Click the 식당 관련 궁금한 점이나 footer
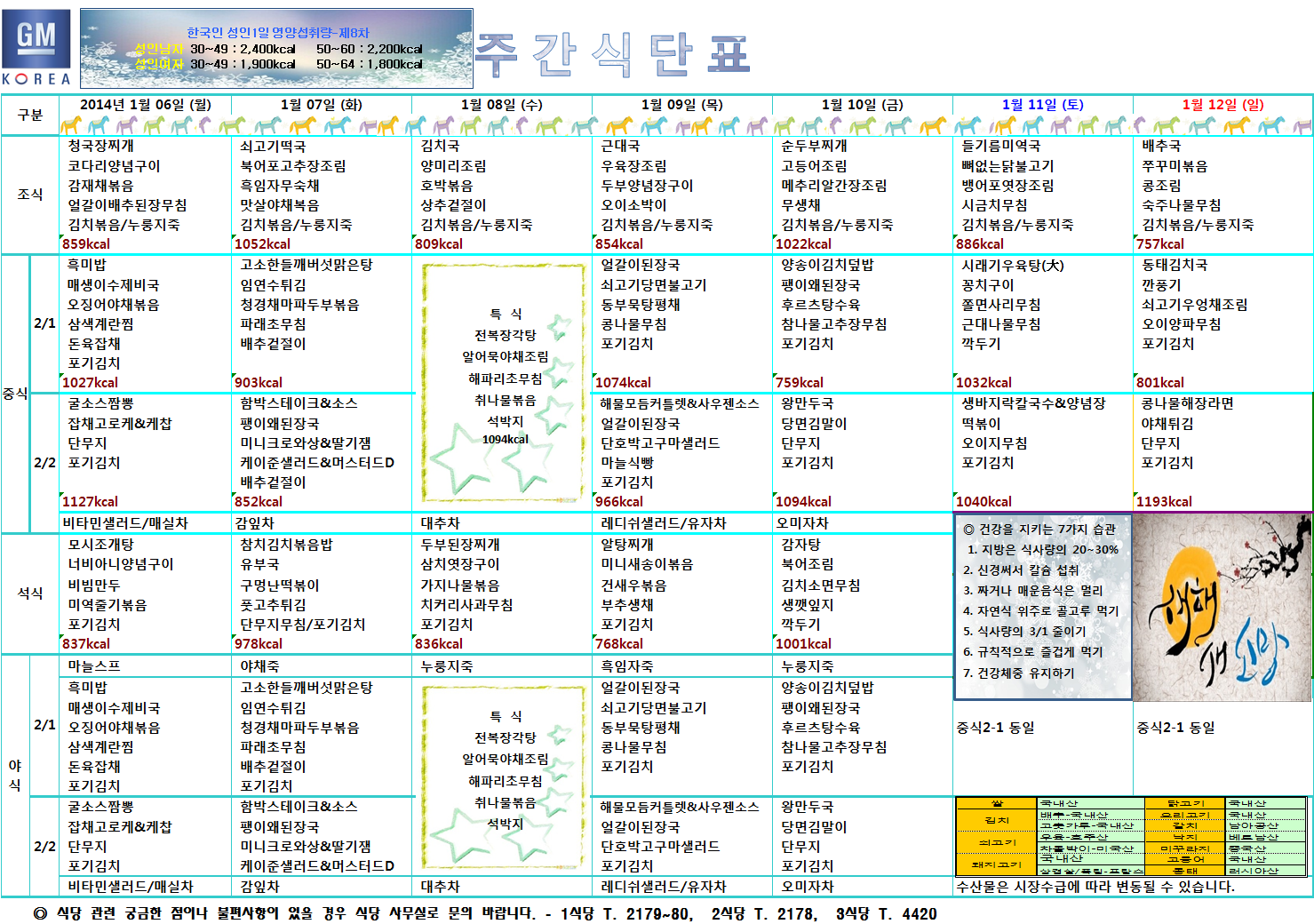 click(485, 913)
